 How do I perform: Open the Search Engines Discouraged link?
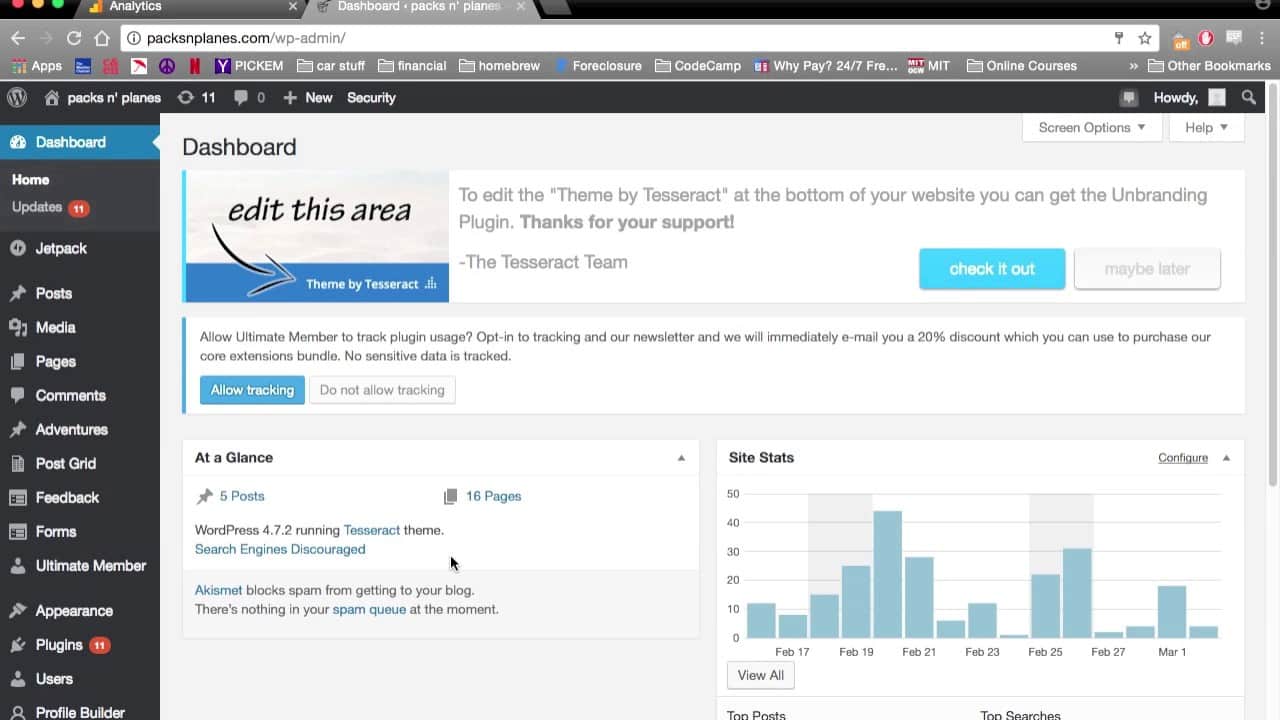click(x=280, y=549)
